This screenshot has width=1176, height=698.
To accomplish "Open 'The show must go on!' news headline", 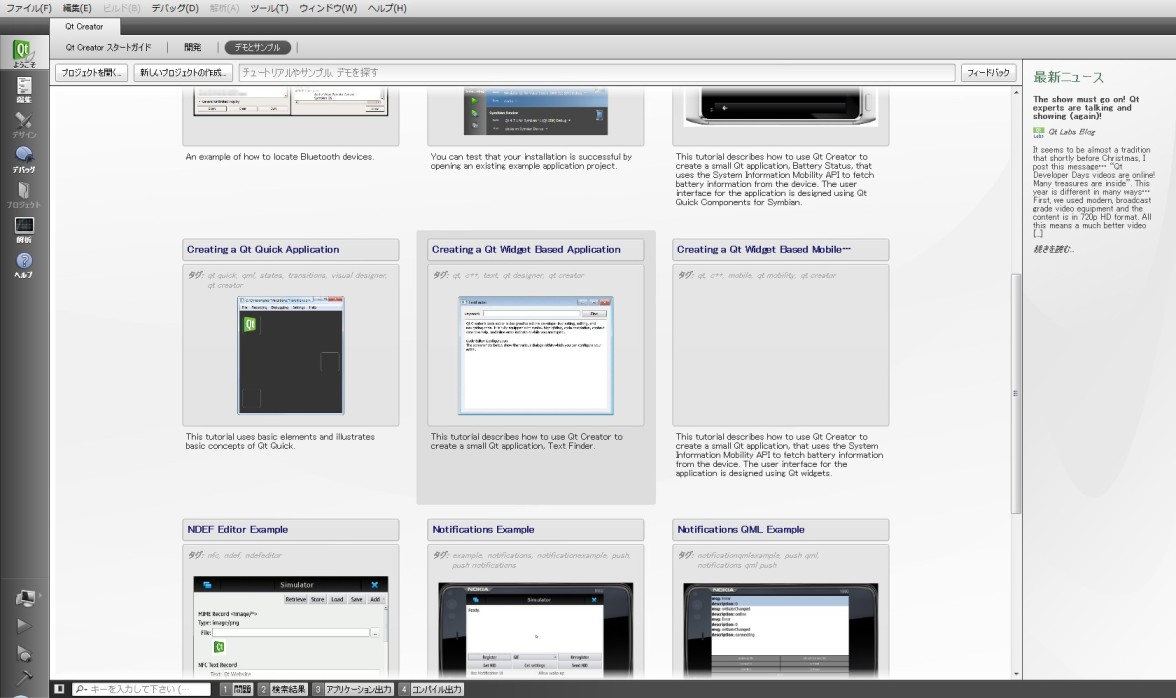I will [x=1086, y=107].
